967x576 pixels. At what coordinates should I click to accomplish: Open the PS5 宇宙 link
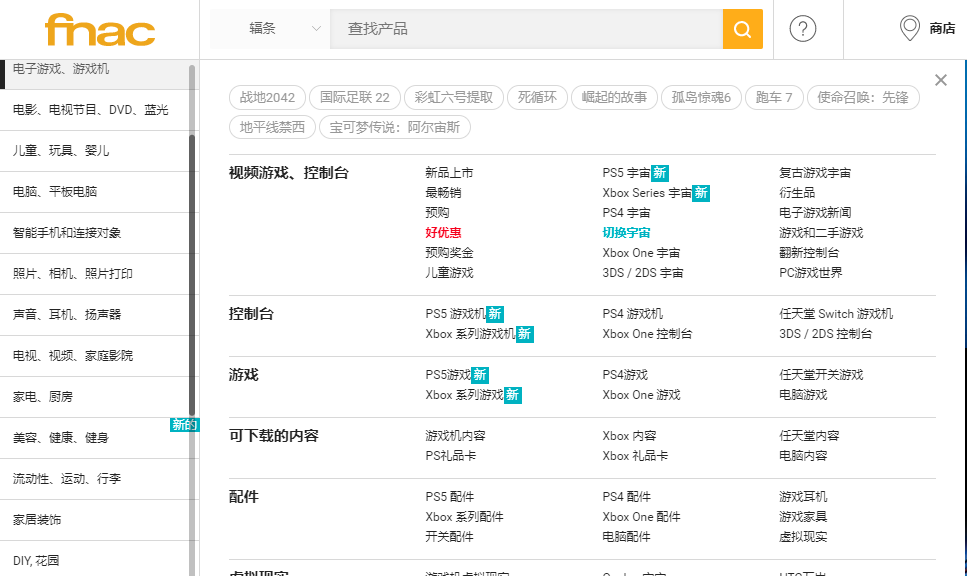tap(627, 173)
